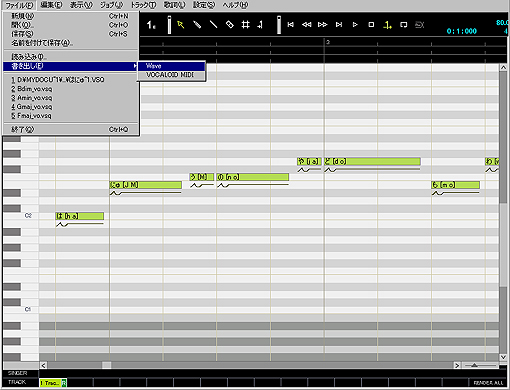Viewport: 510px width, 390px height.
Task: Select the note 'do' in piano roll
Action: click(372, 162)
